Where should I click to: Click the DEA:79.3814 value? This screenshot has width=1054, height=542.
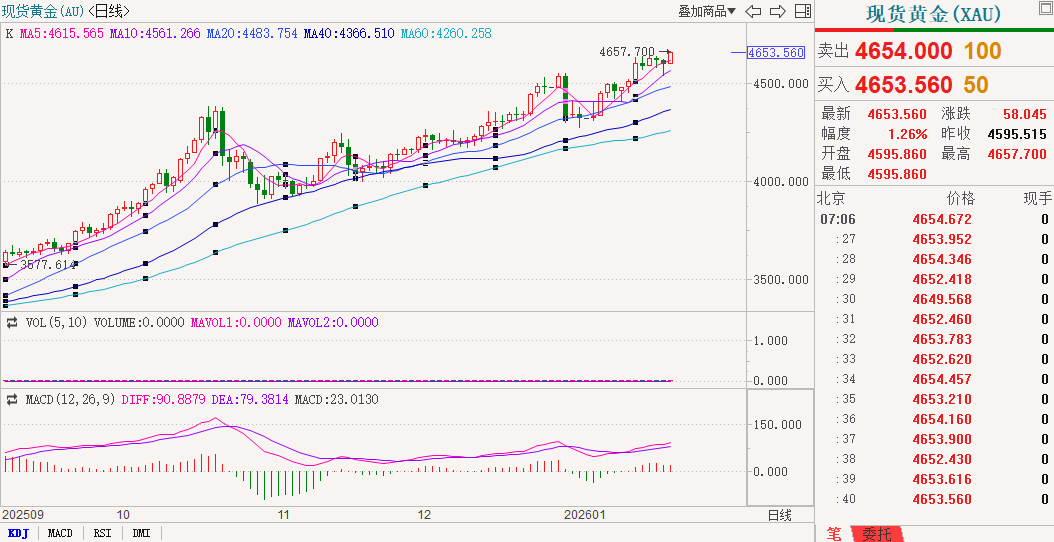click(x=250, y=399)
